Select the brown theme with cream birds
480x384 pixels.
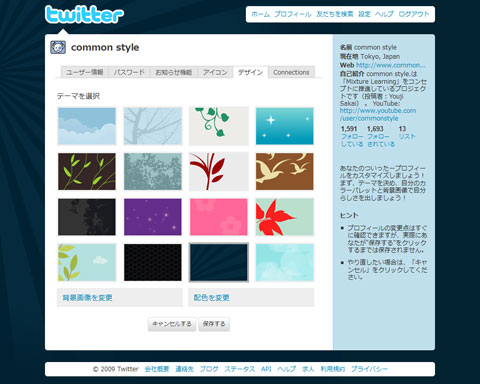pyautogui.click(x=285, y=172)
